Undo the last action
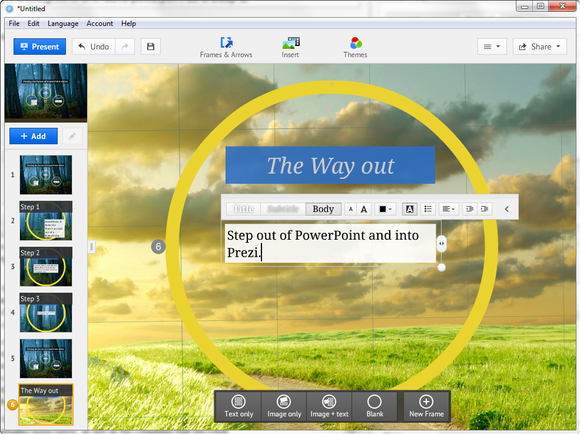 (x=94, y=47)
